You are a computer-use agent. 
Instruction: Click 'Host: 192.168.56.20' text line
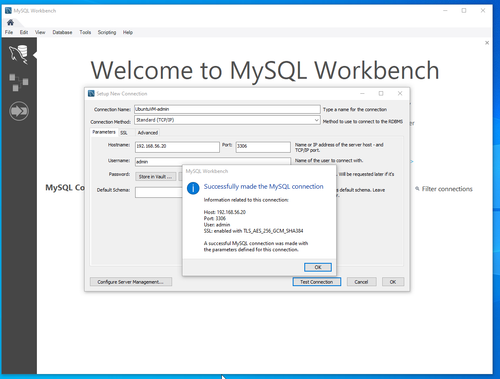[225, 212]
